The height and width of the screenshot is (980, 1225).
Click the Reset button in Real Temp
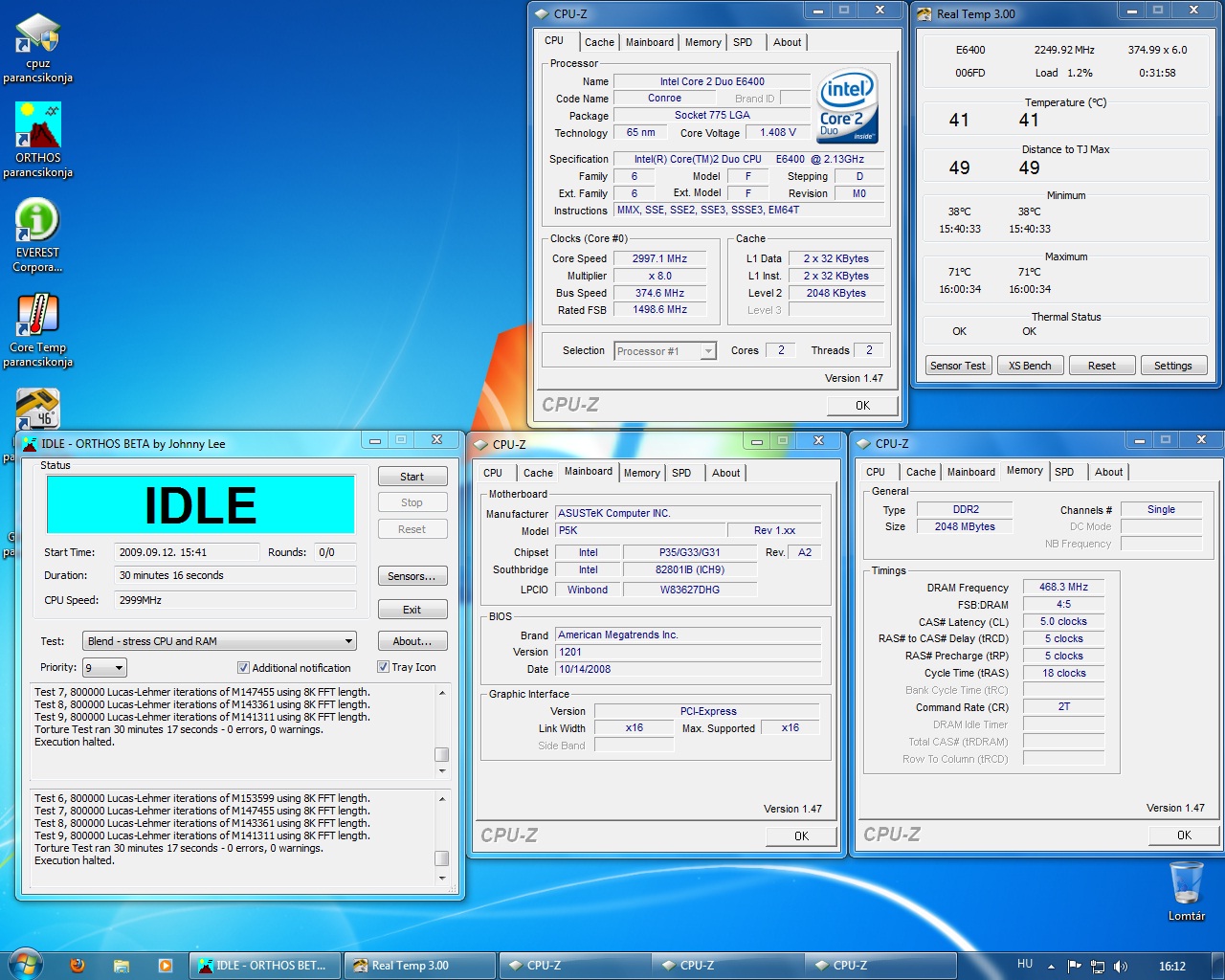point(1102,366)
